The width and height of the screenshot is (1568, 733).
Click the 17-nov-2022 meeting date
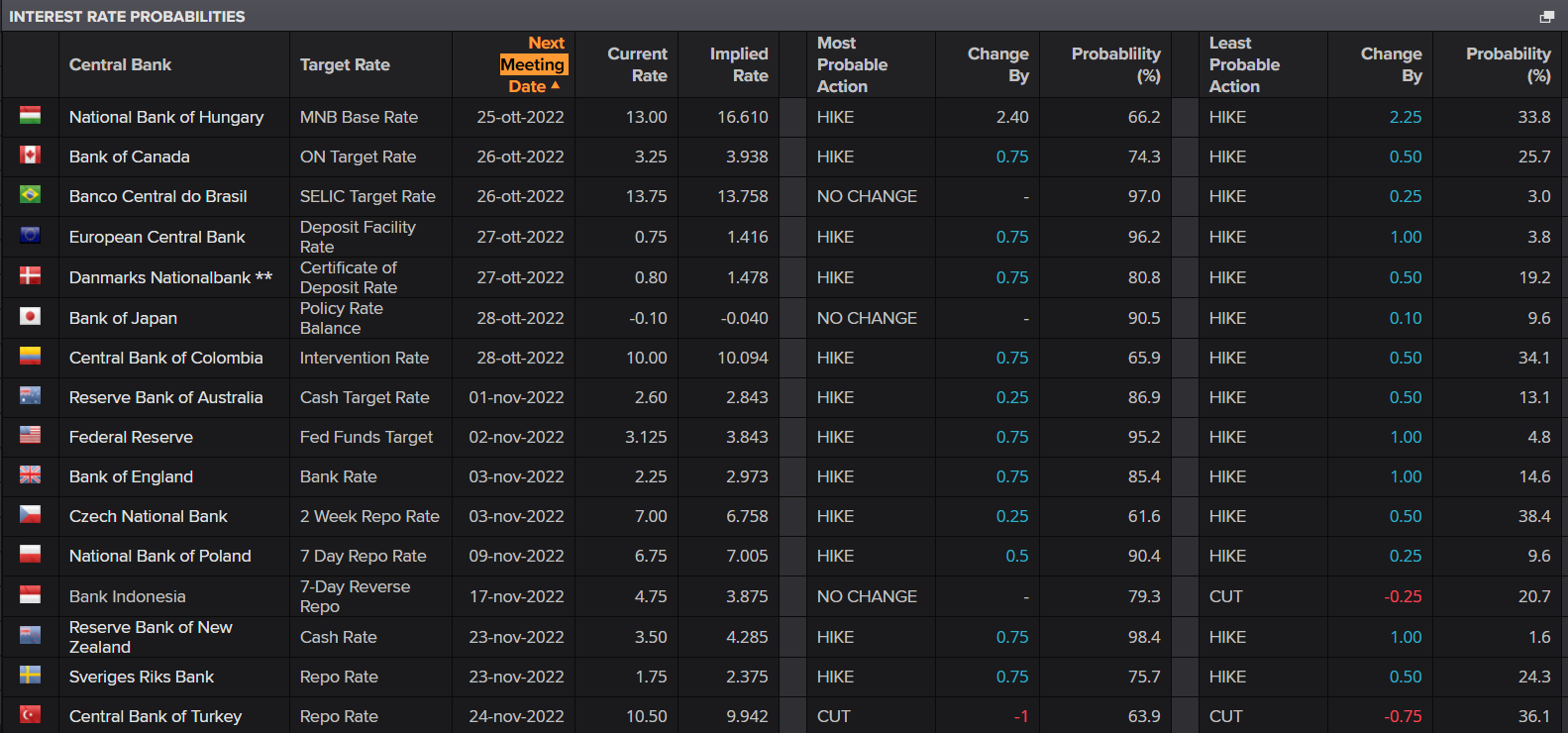tap(516, 596)
